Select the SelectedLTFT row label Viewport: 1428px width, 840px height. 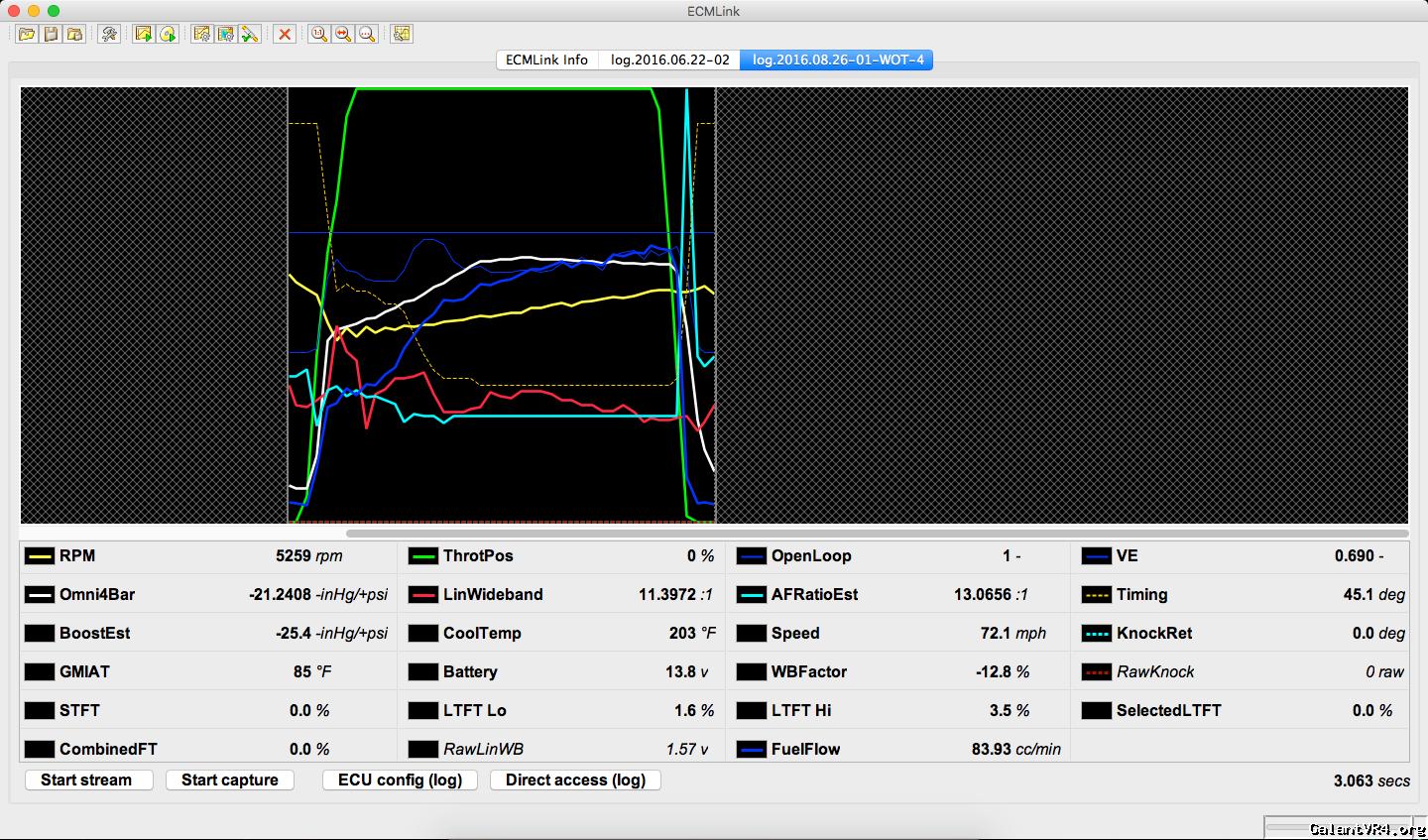point(1169,711)
